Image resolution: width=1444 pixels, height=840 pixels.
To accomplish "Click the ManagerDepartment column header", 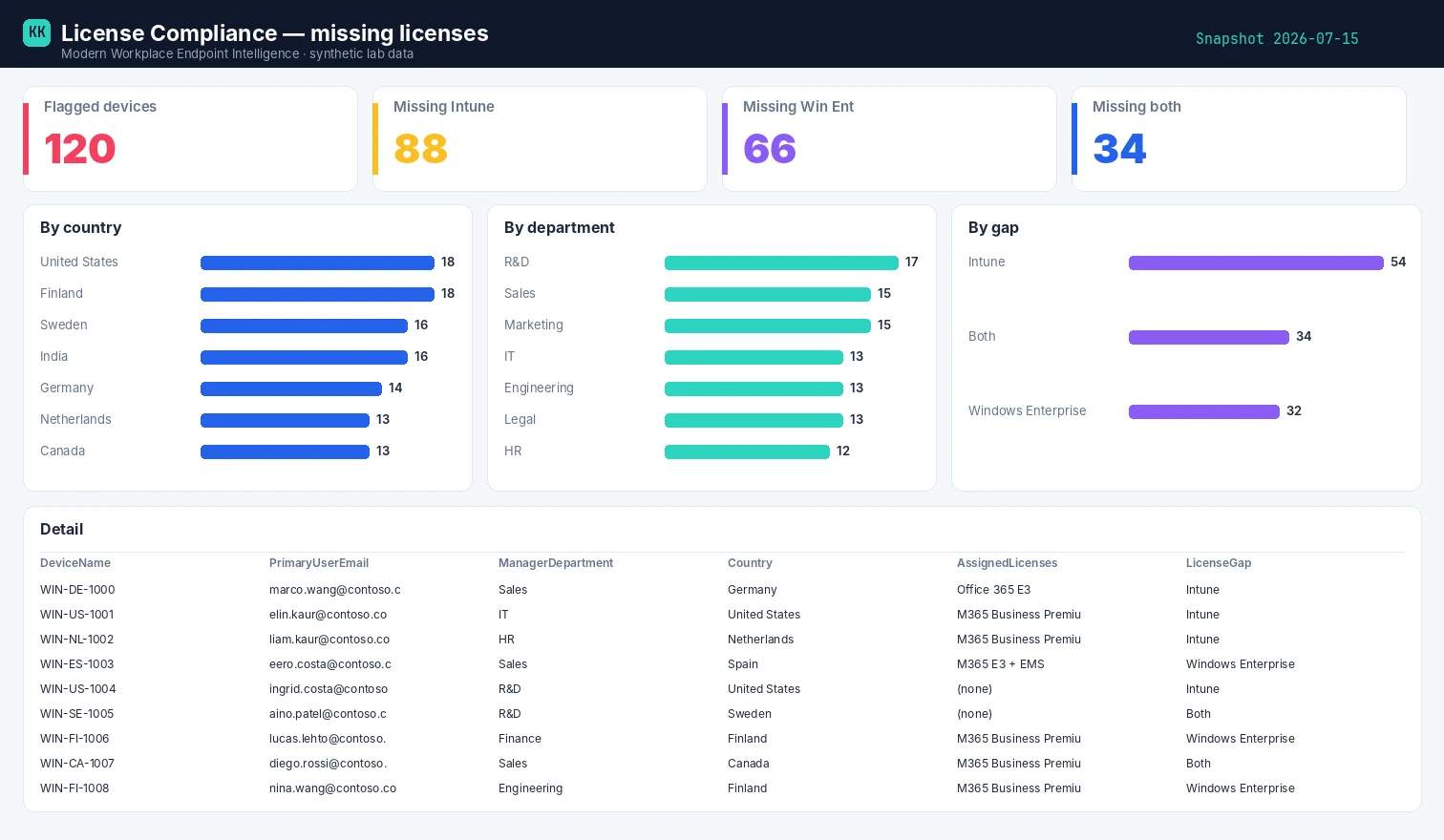I will pos(556,563).
